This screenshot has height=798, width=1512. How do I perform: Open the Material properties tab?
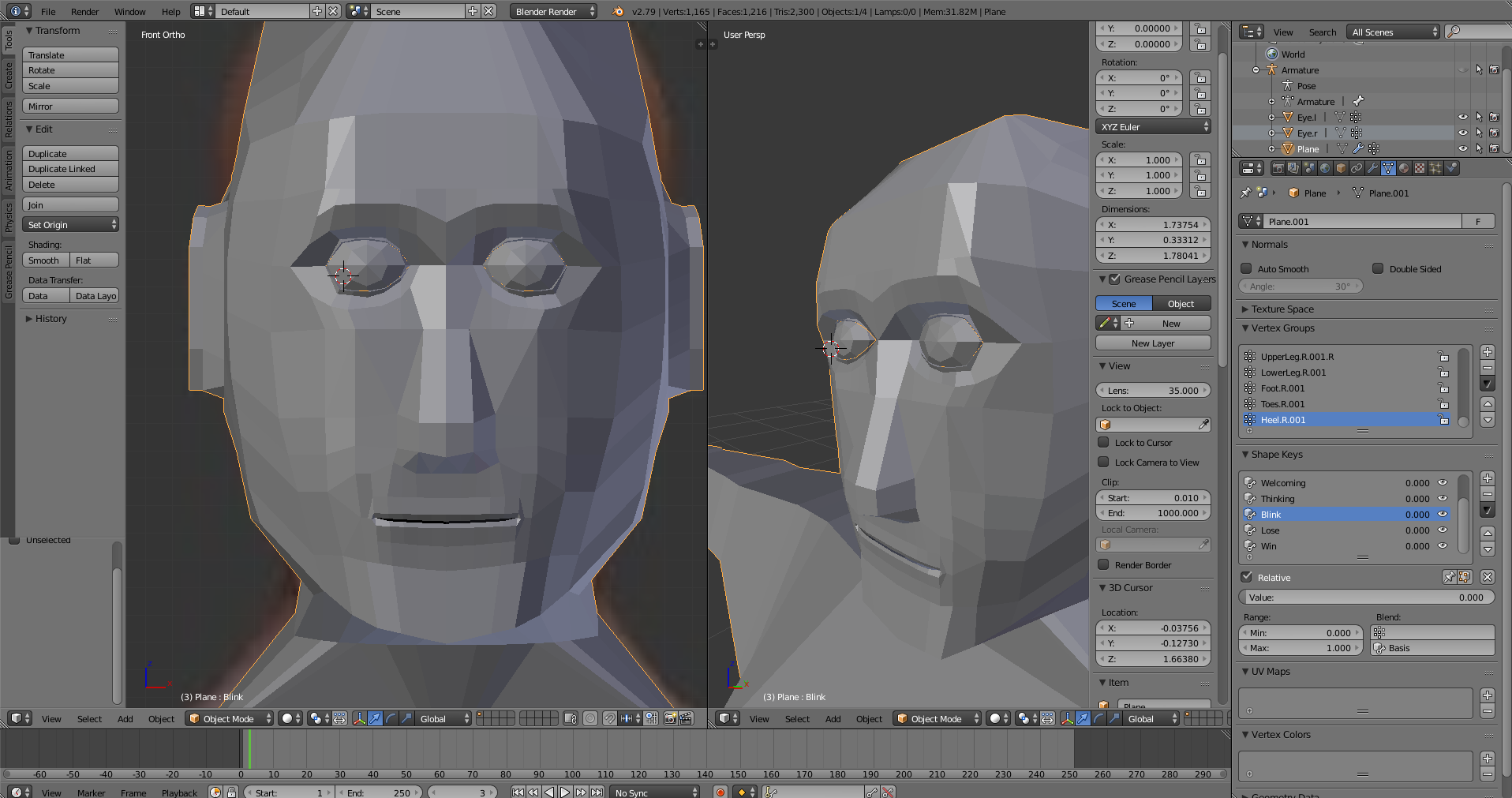point(1404,168)
